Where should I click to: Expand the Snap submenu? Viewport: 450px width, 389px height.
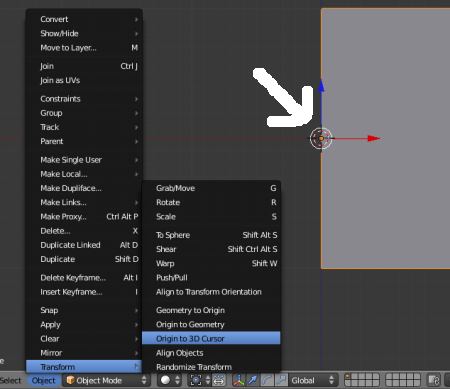tap(84, 310)
